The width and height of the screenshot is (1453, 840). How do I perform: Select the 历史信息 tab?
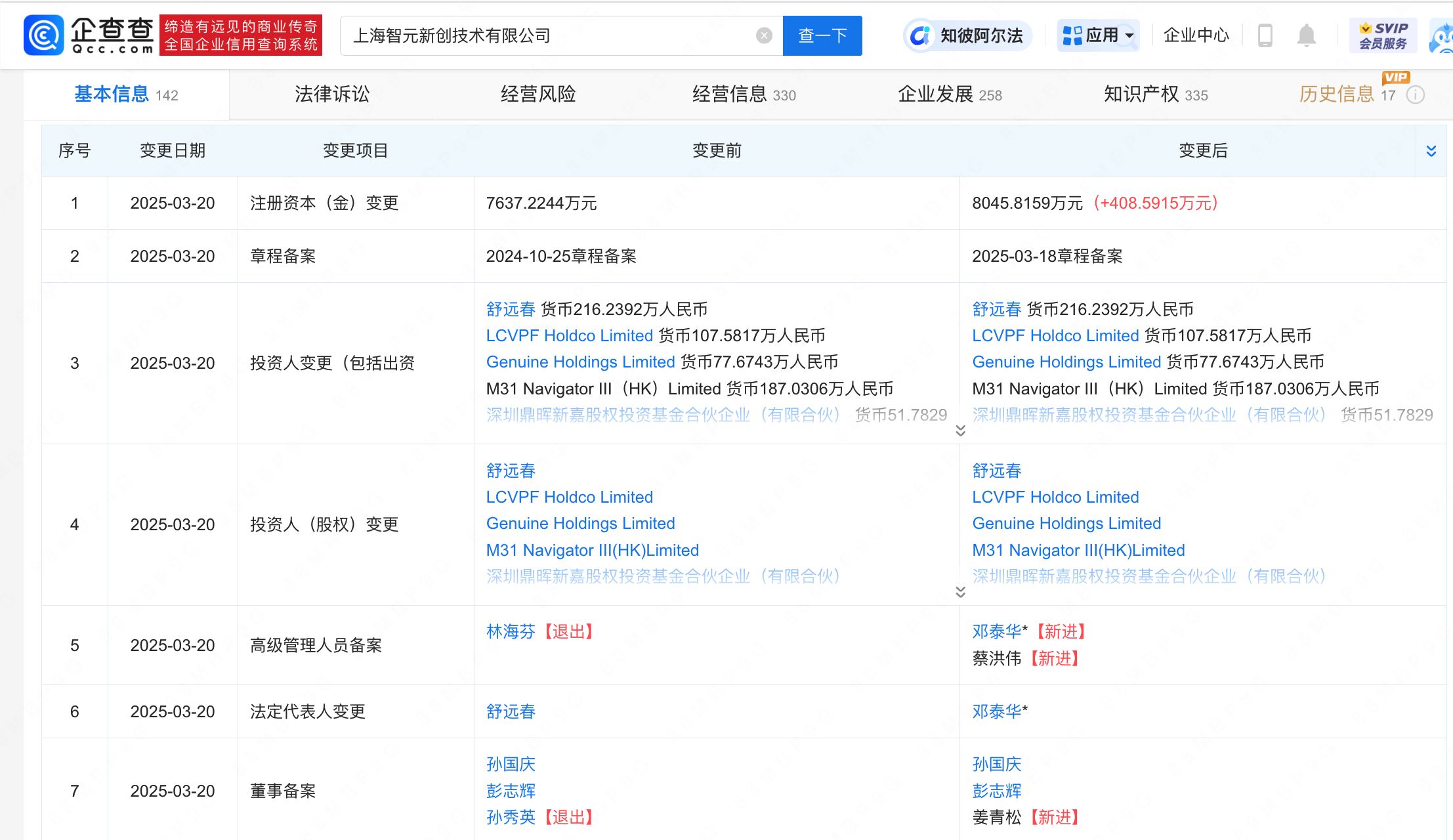[1336, 94]
